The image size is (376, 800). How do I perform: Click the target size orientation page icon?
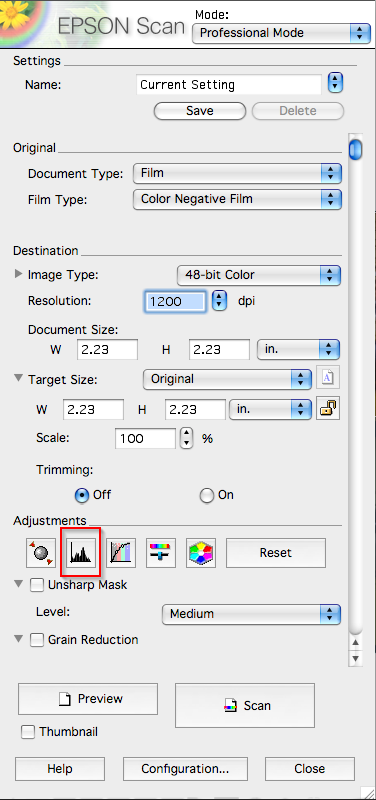[328, 379]
